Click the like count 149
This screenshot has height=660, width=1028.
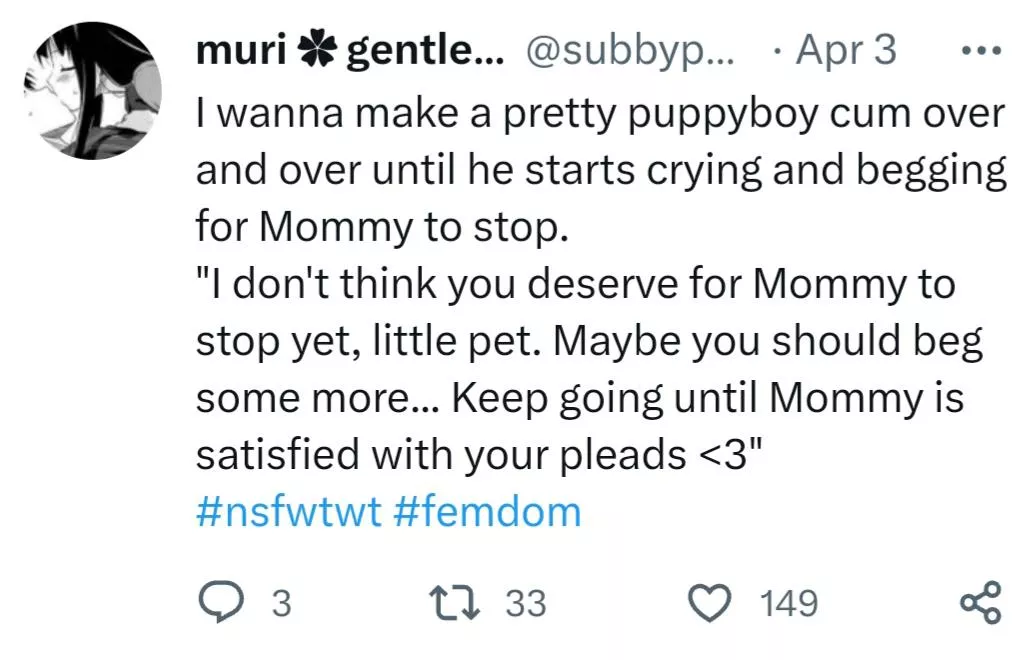click(x=789, y=603)
